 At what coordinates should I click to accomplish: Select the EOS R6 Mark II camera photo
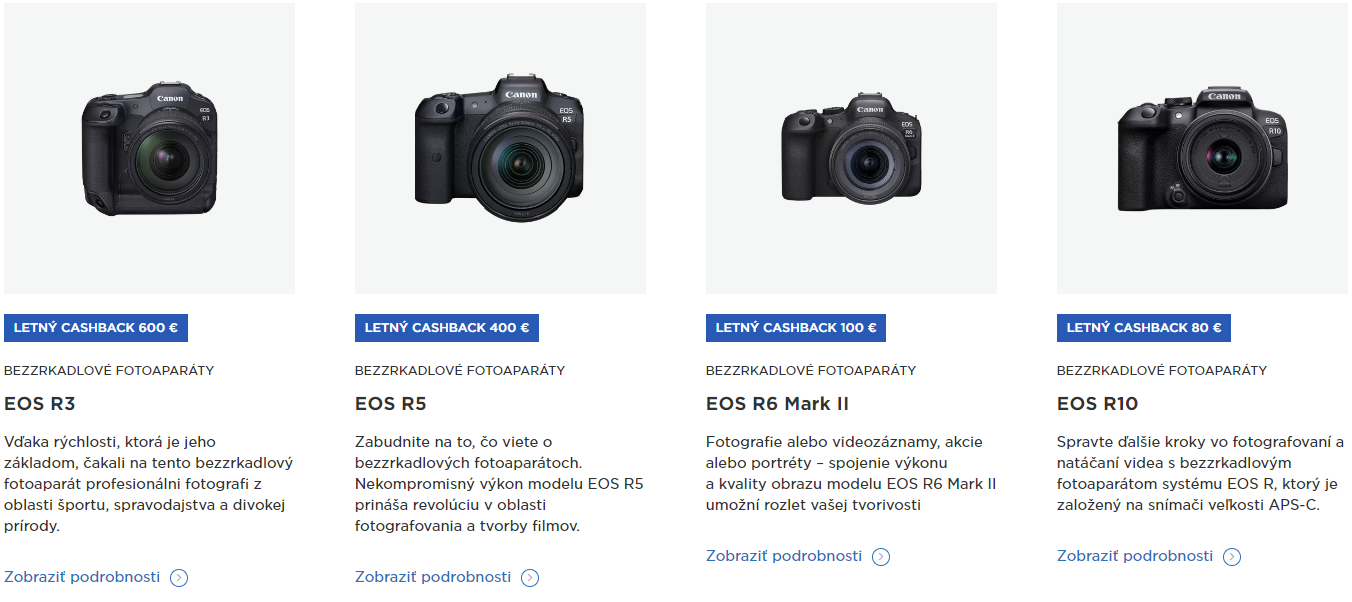[851, 148]
